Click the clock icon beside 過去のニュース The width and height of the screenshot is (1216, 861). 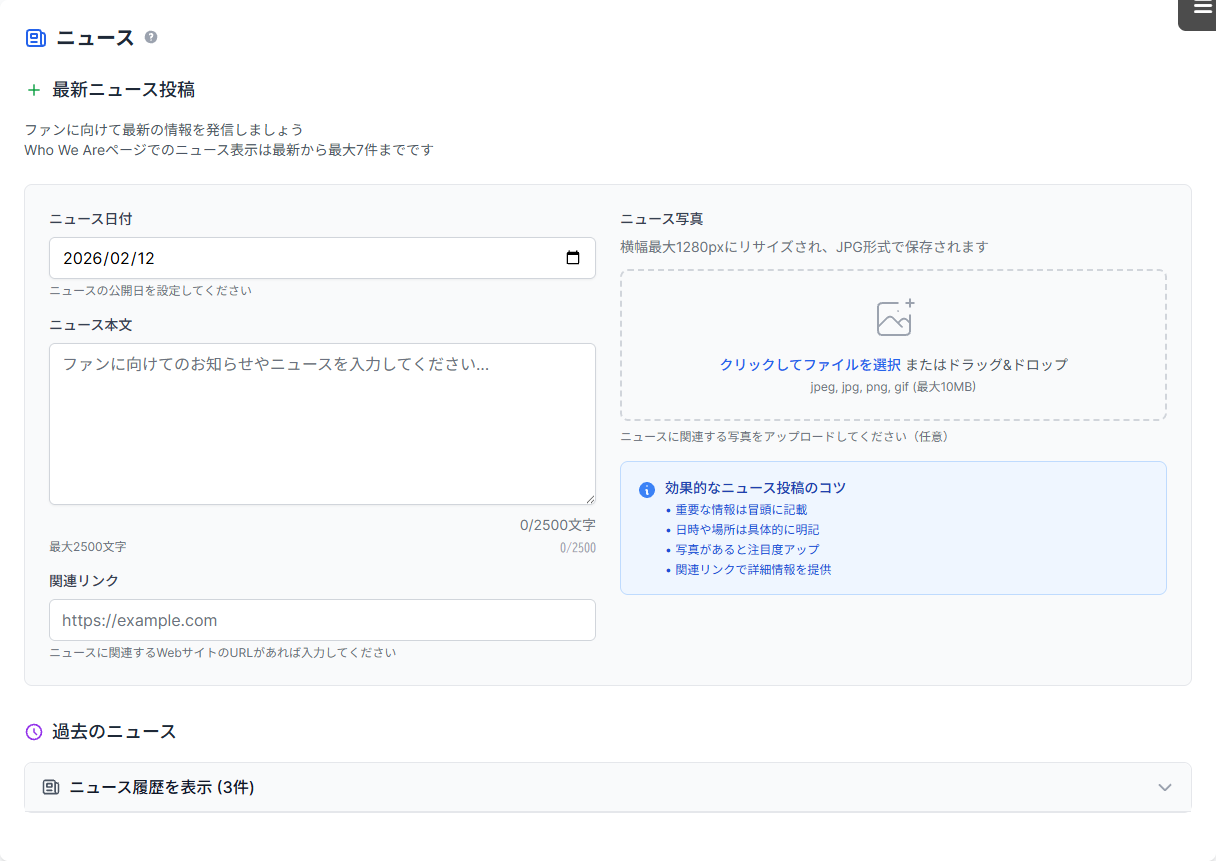tap(32, 731)
